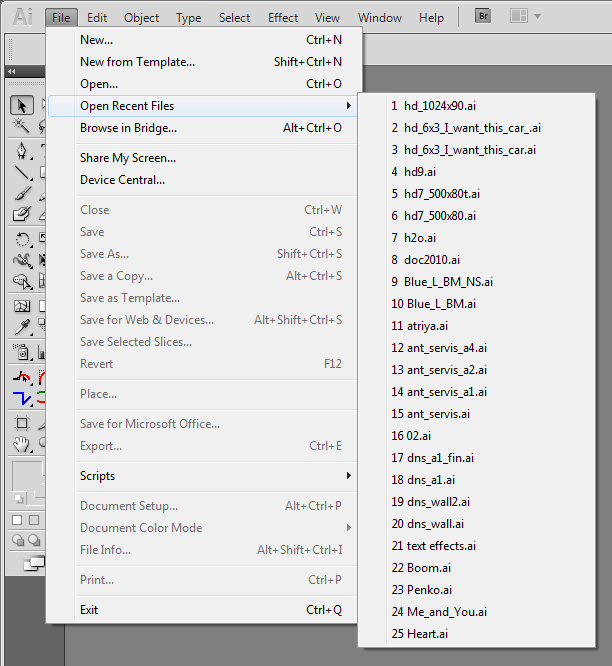Open the Arrange Documents dropdown arrow
Screen dimensions: 612x666
pos(537,17)
